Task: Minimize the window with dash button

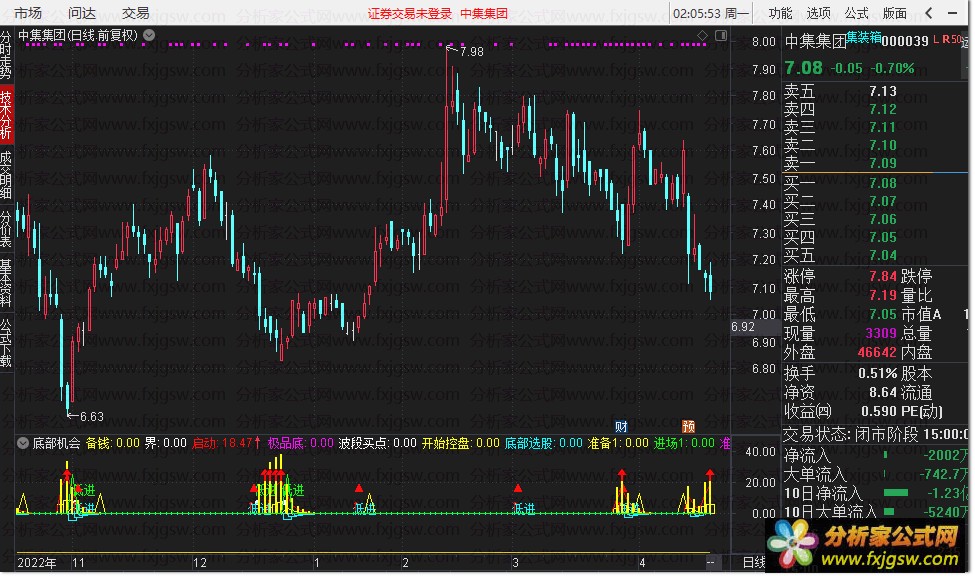Action: coord(953,12)
